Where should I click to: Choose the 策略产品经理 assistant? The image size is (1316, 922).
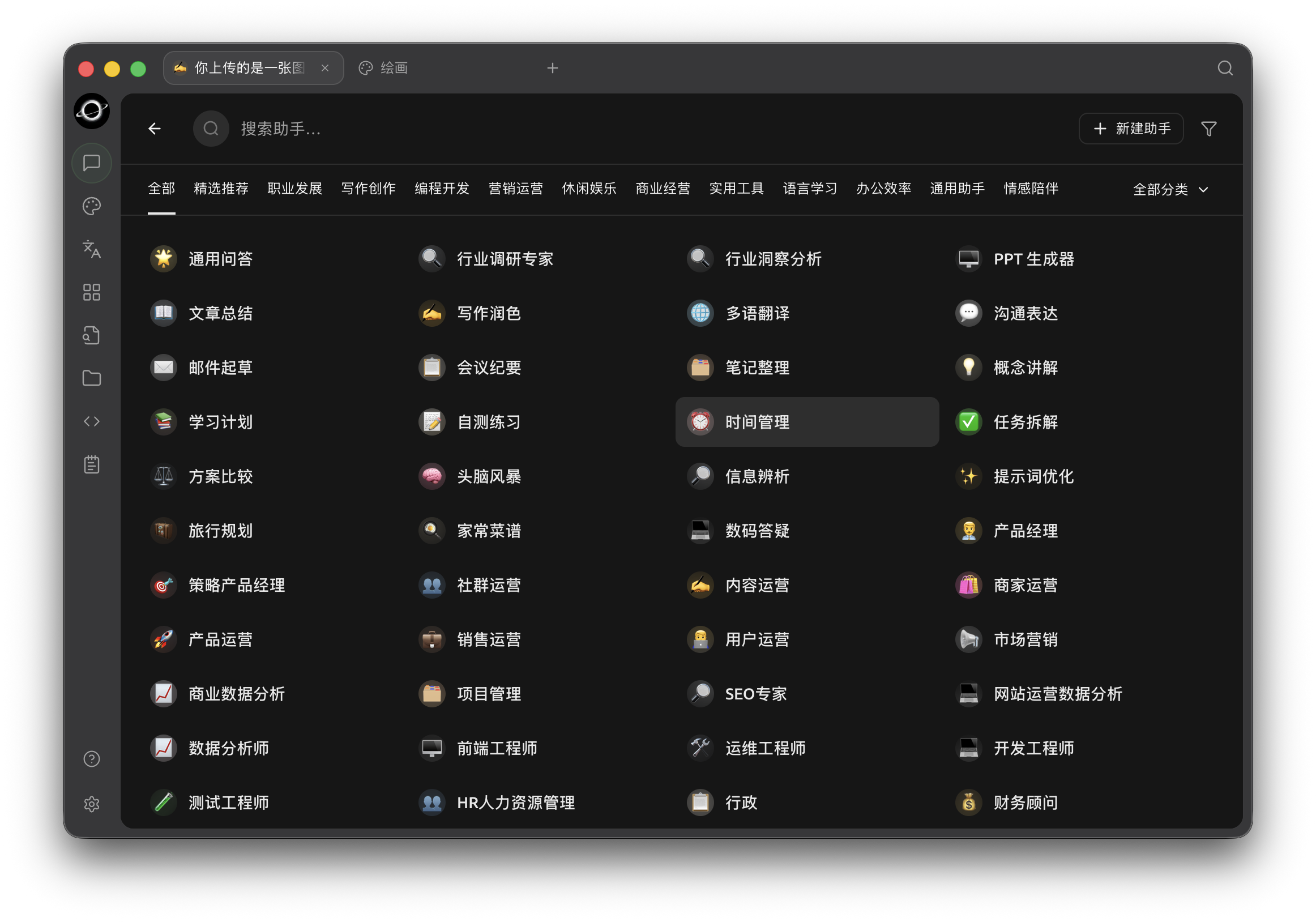click(x=270, y=586)
